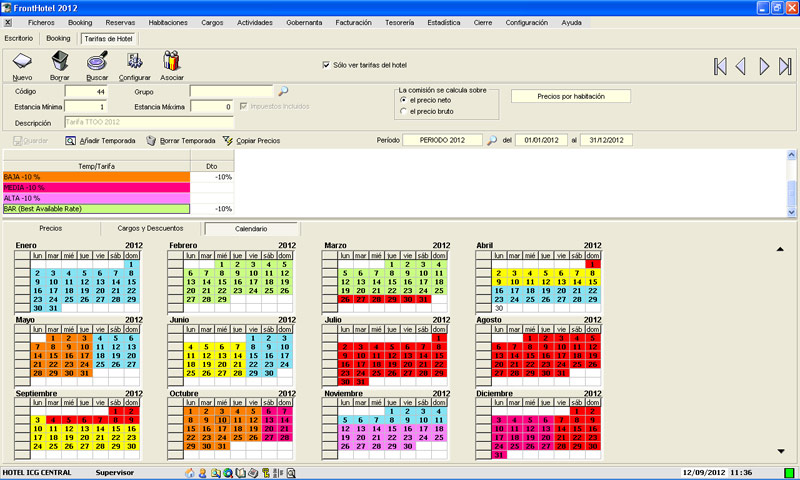This screenshot has height=480, width=800.
Task: Click Añadir Temporada button
Action: (x=100, y=141)
